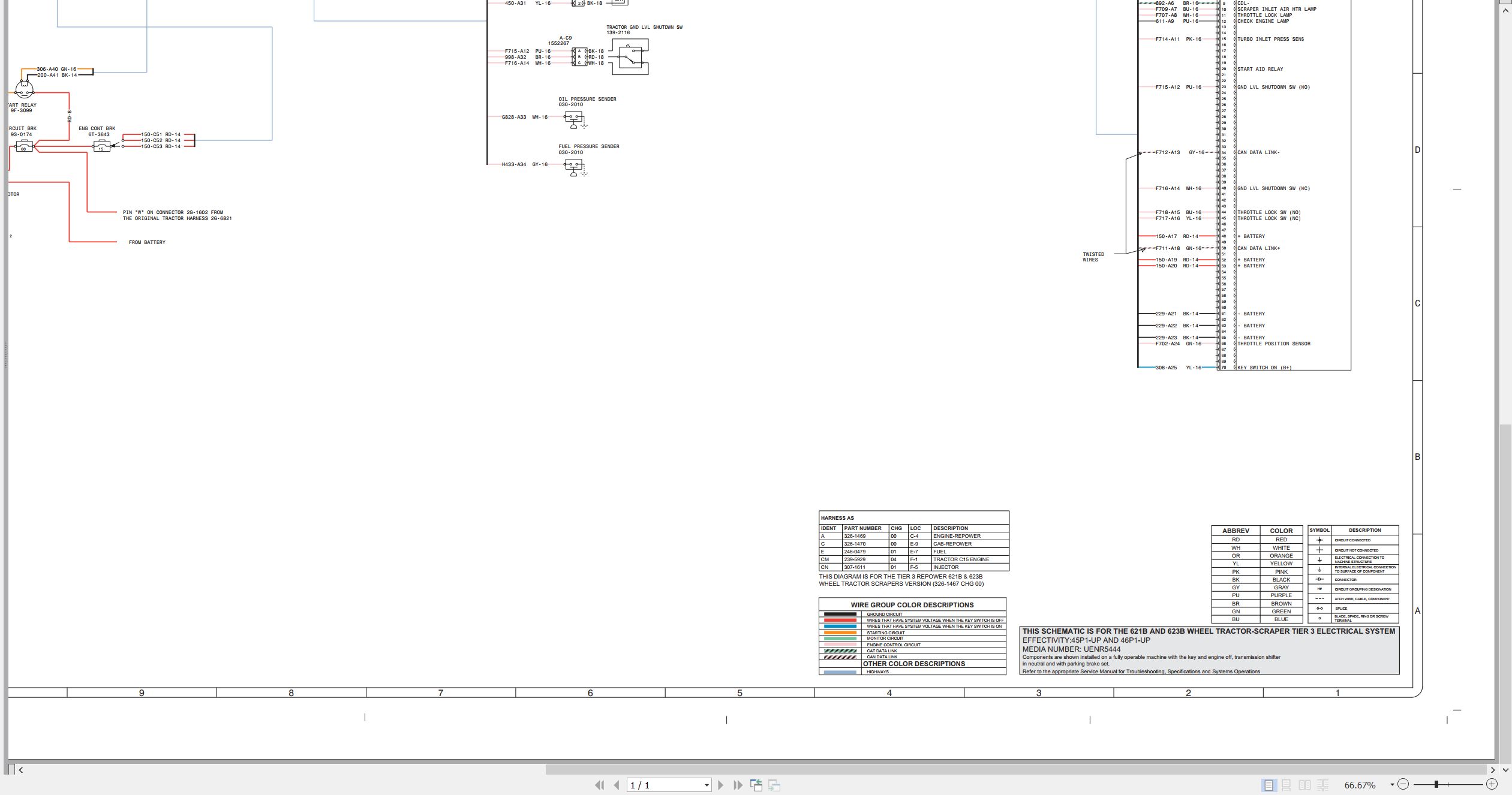1512x795 pixels.
Task: Click the GROUND CIRCUIT black color swatch
Action: click(840, 614)
